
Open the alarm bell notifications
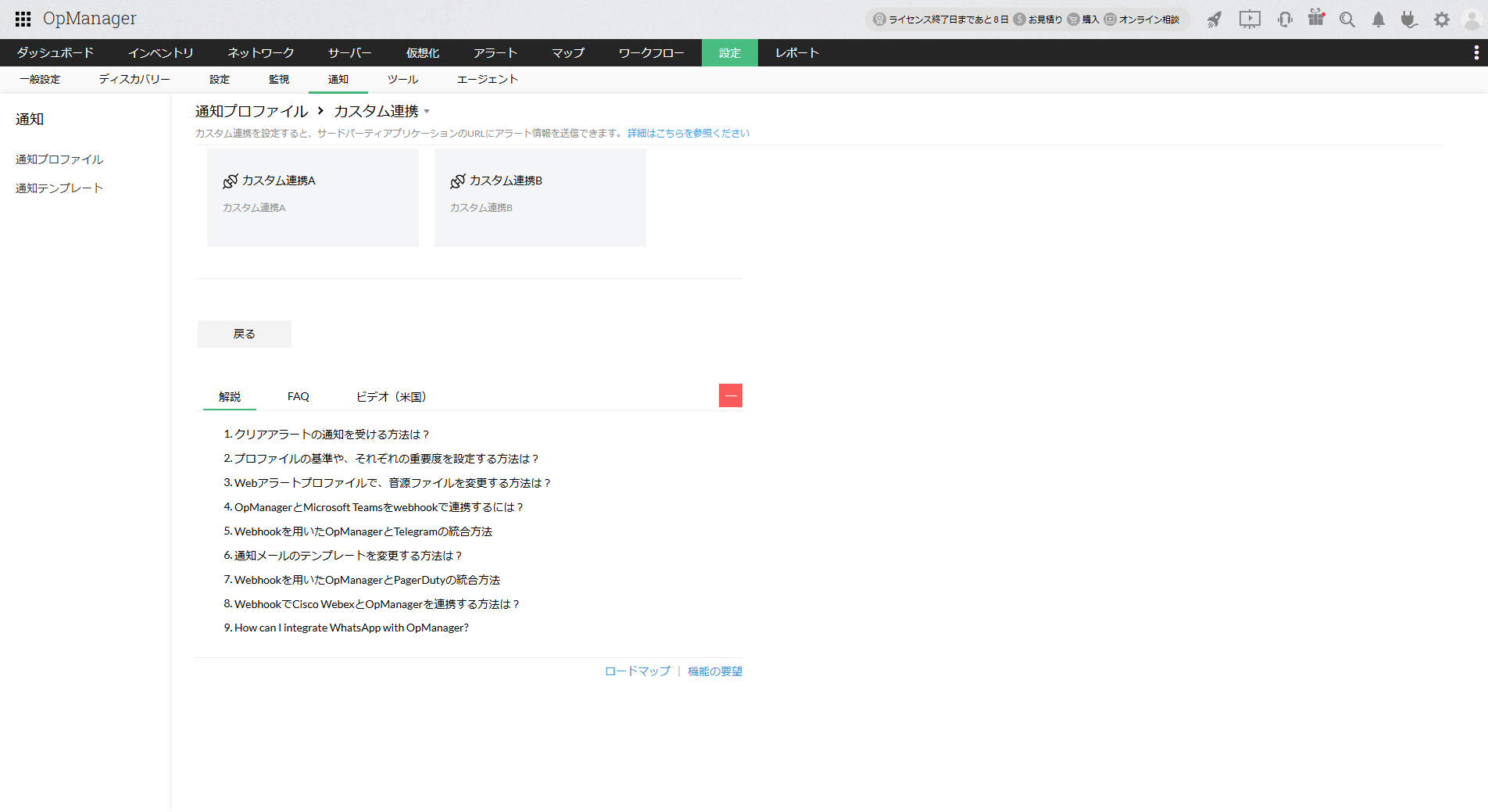point(1379,20)
